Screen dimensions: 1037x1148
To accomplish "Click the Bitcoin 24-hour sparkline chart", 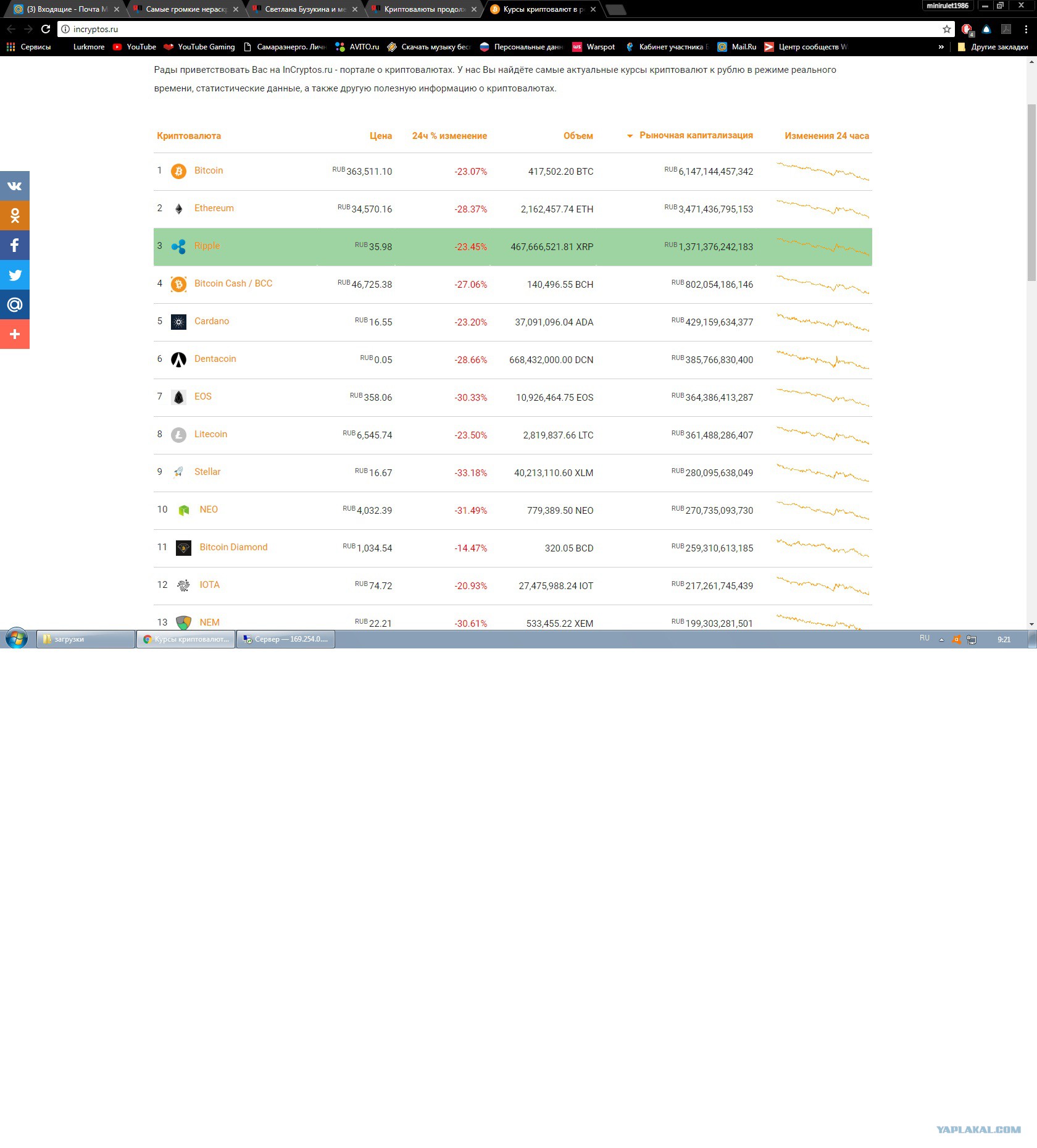I will (823, 171).
